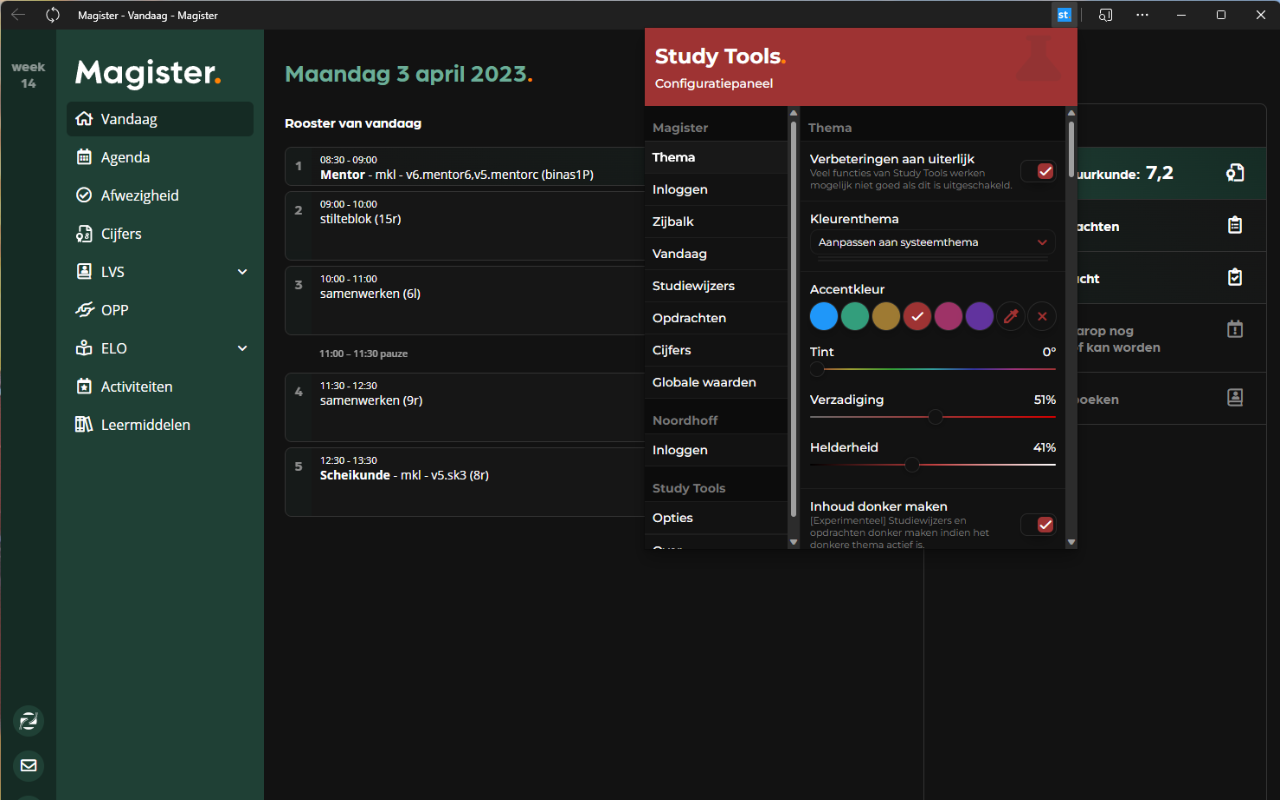Remove the accent color via the X icon
Screen dimensions: 1280x800
[x=1042, y=315]
